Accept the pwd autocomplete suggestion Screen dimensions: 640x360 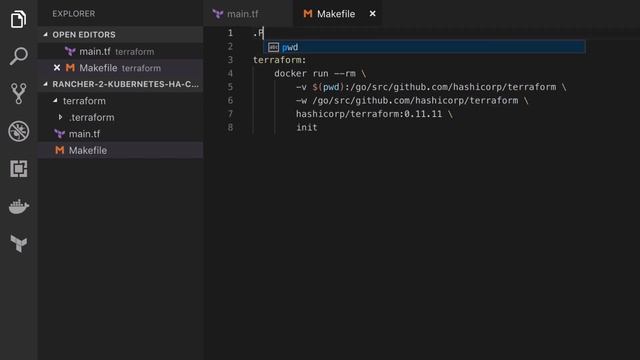424,47
